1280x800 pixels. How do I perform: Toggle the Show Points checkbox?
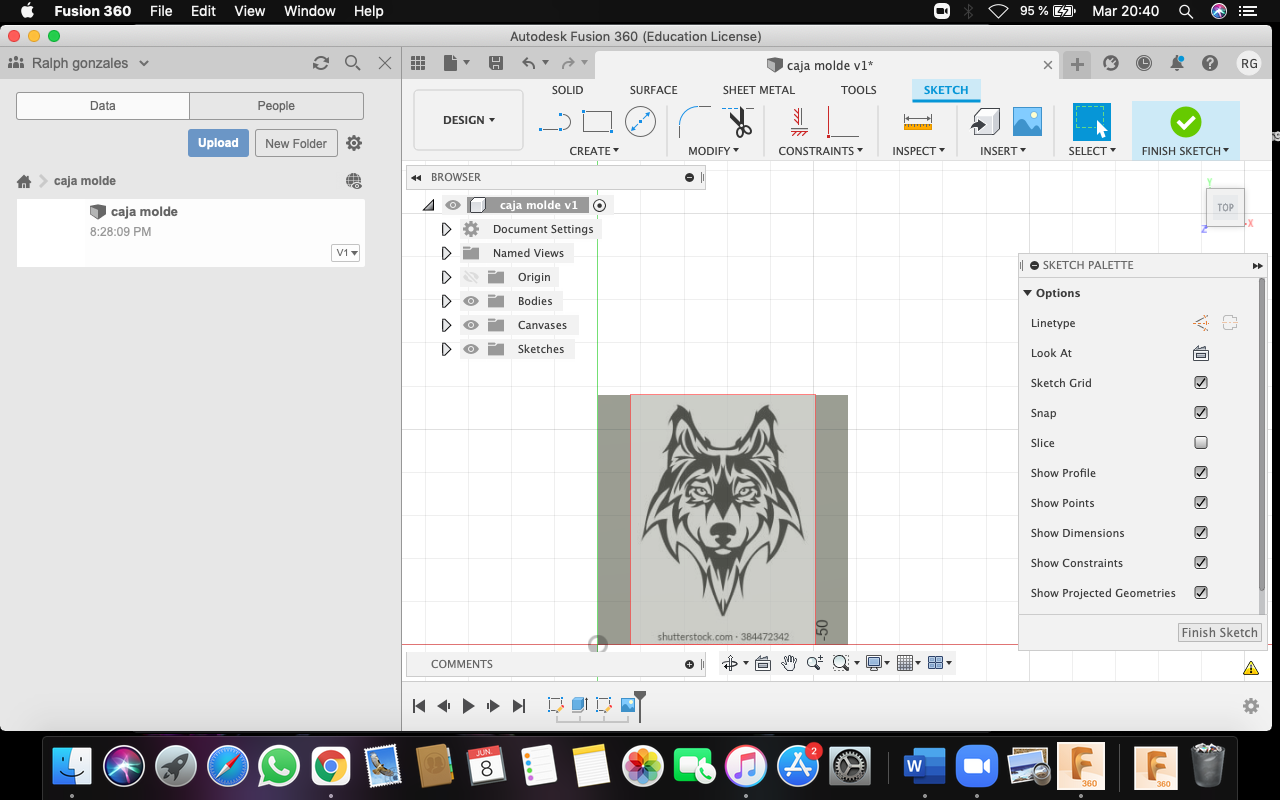coord(1201,503)
